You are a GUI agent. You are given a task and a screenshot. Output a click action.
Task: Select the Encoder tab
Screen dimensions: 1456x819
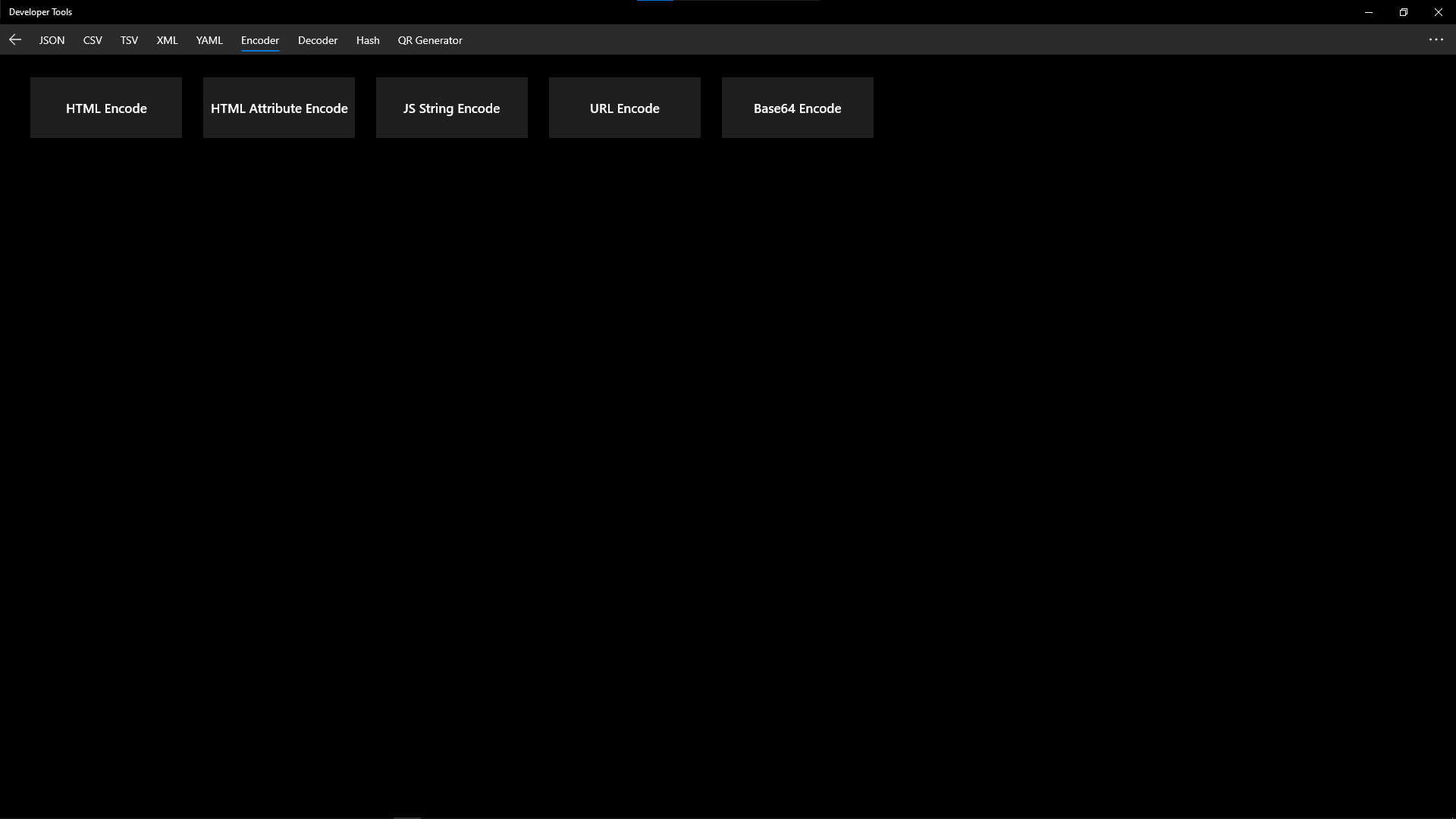(260, 40)
